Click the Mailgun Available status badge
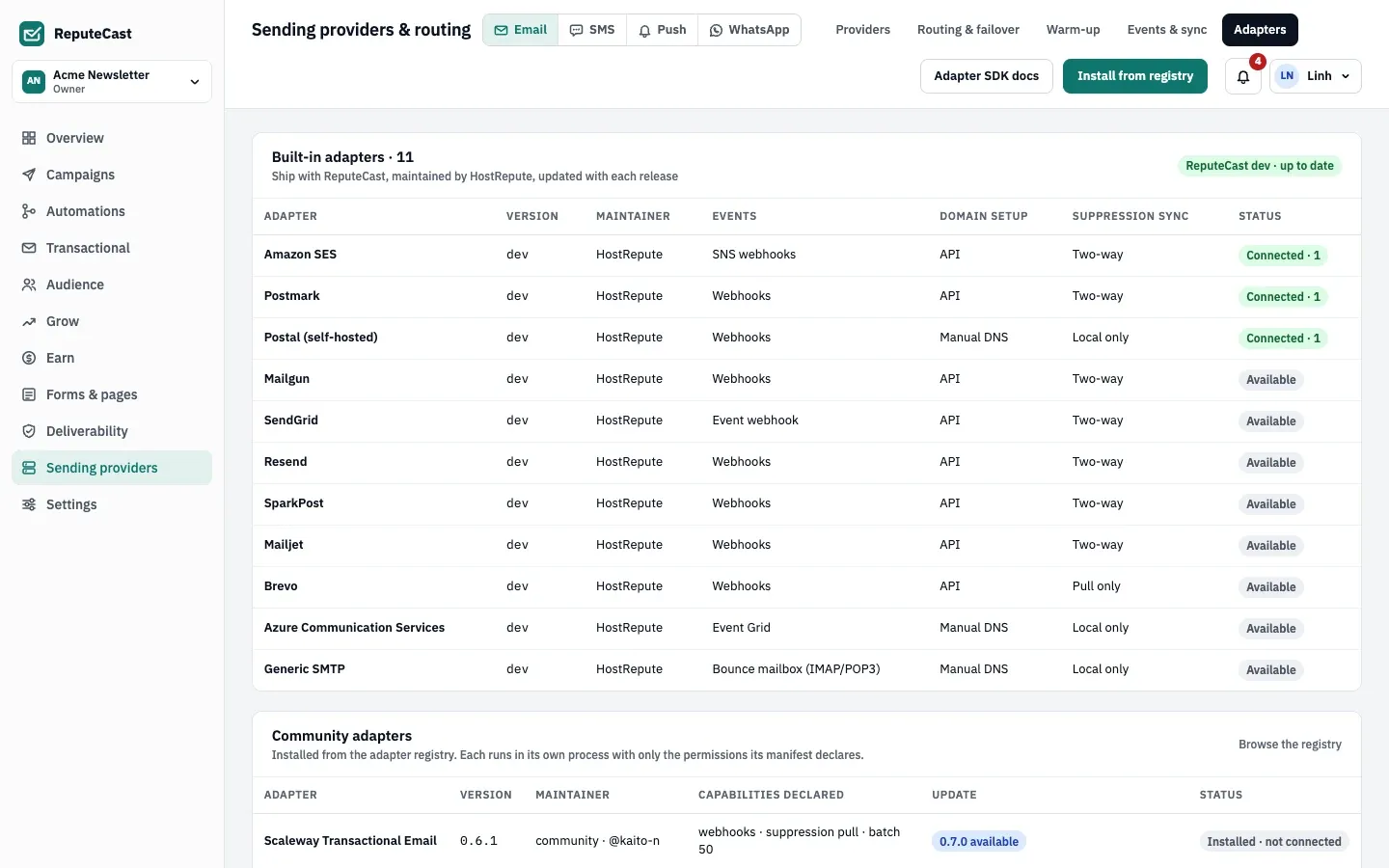 click(x=1271, y=380)
